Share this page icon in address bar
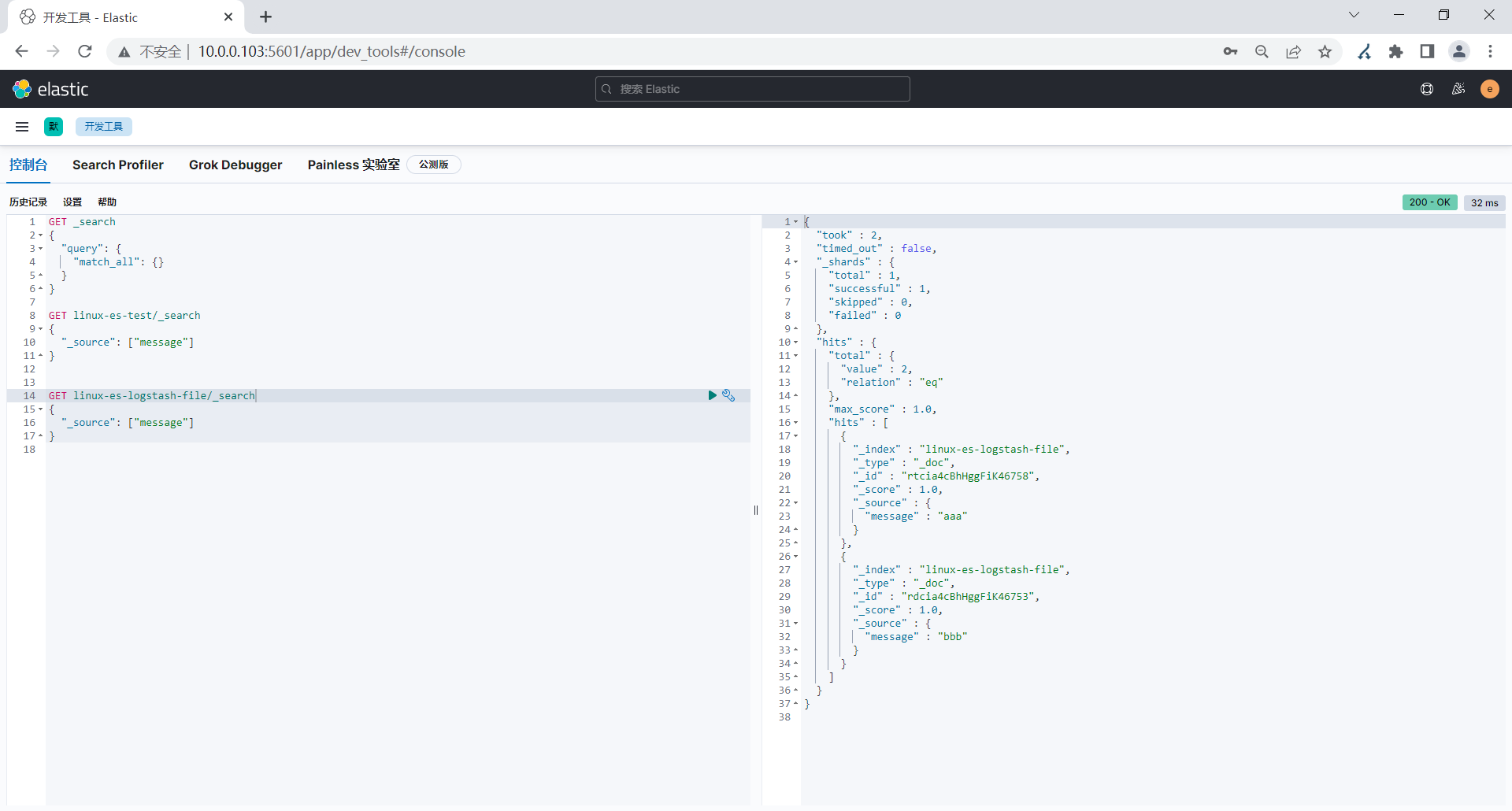Image resolution: width=1512 pixels, height=811 pixels. [1293, 51]
